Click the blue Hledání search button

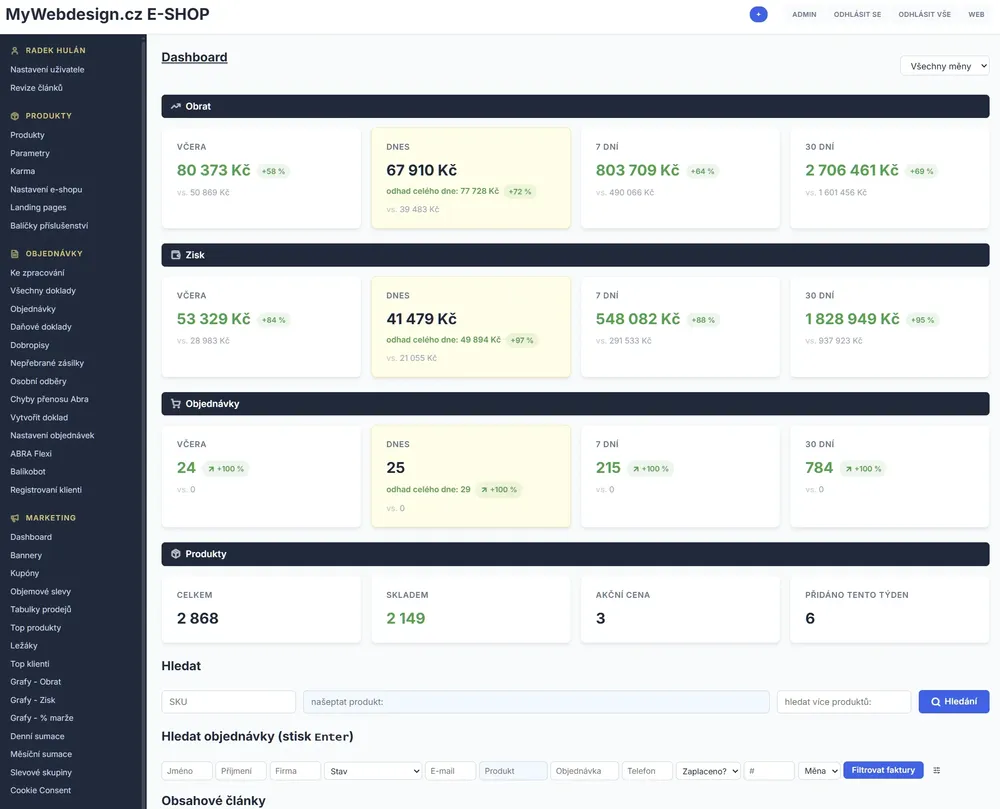click(953, 701)
